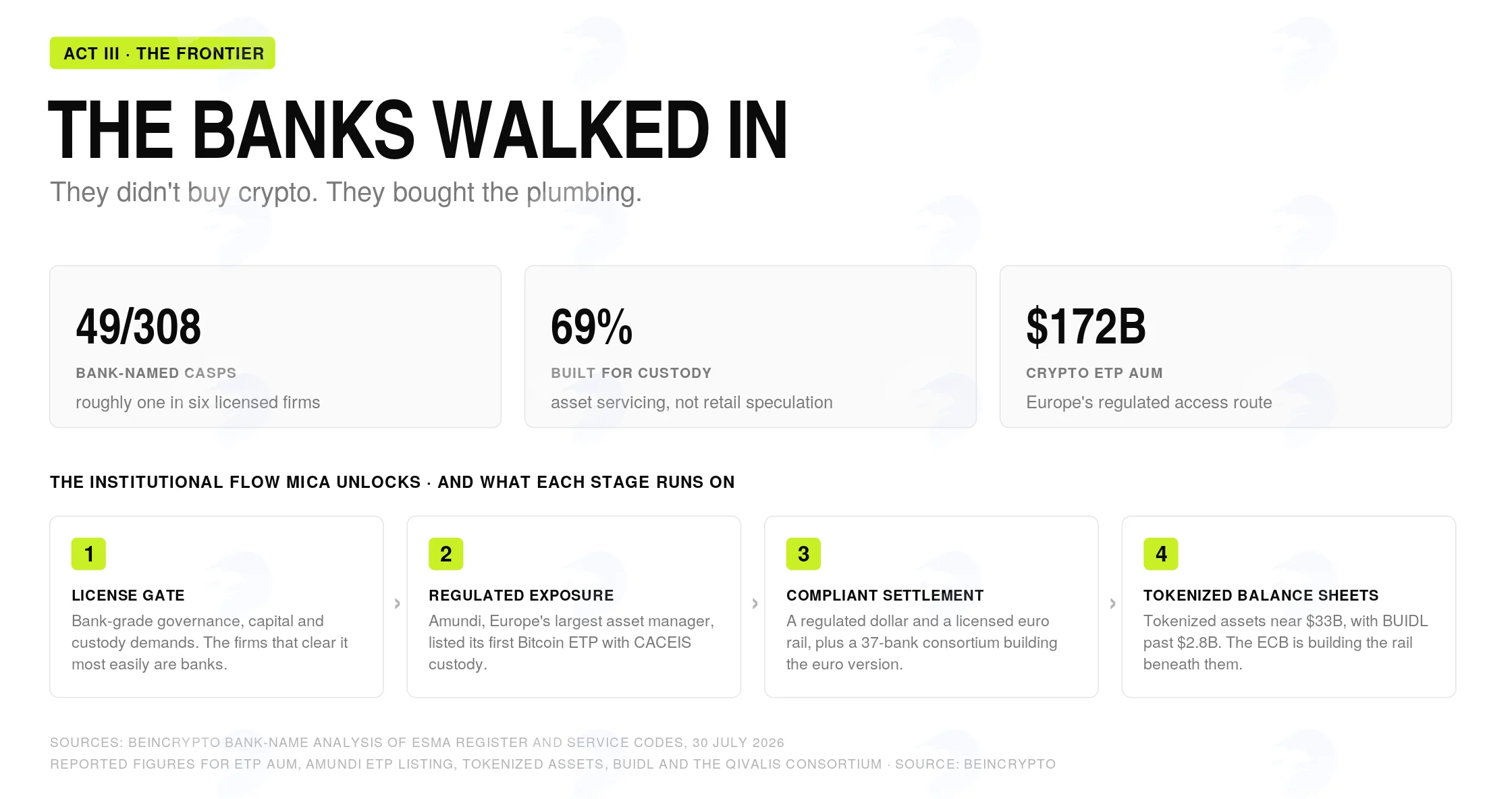Click the arrow between License Gate and Regulated Exposure
The image size is (1512, 799).
point(397,603)
